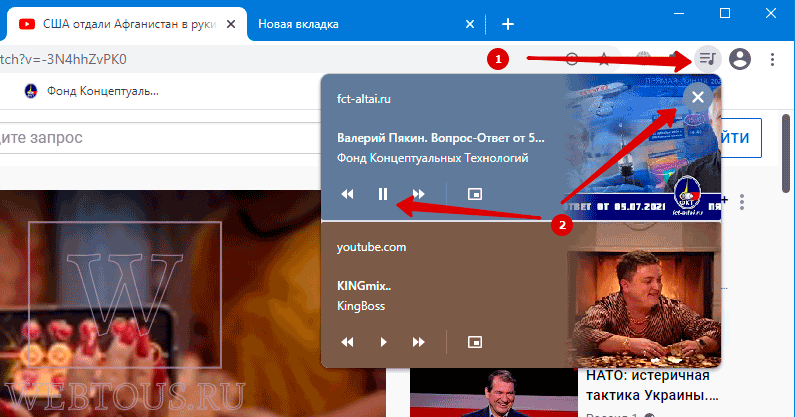
Task: Open the Фонд Концептуаль... bookmark
Action: [92, 91]
